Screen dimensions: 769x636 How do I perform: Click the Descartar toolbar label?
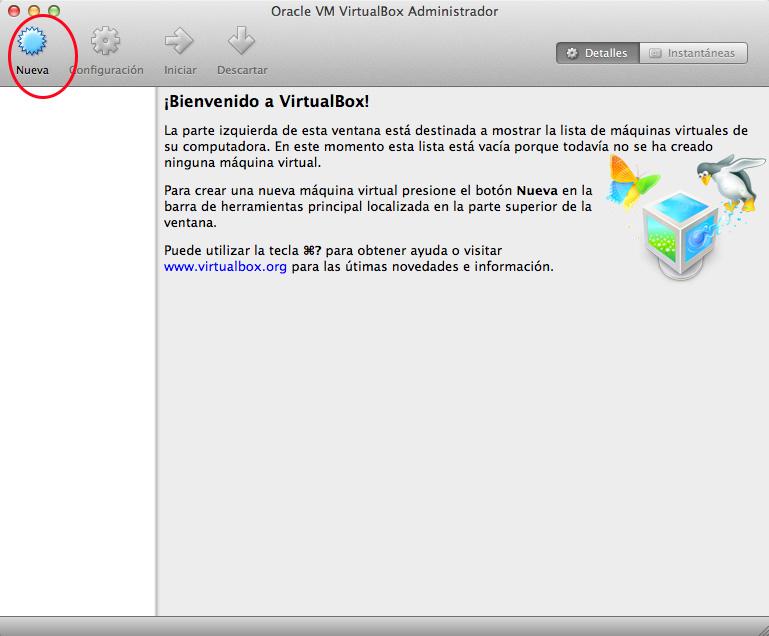point(242,70)
